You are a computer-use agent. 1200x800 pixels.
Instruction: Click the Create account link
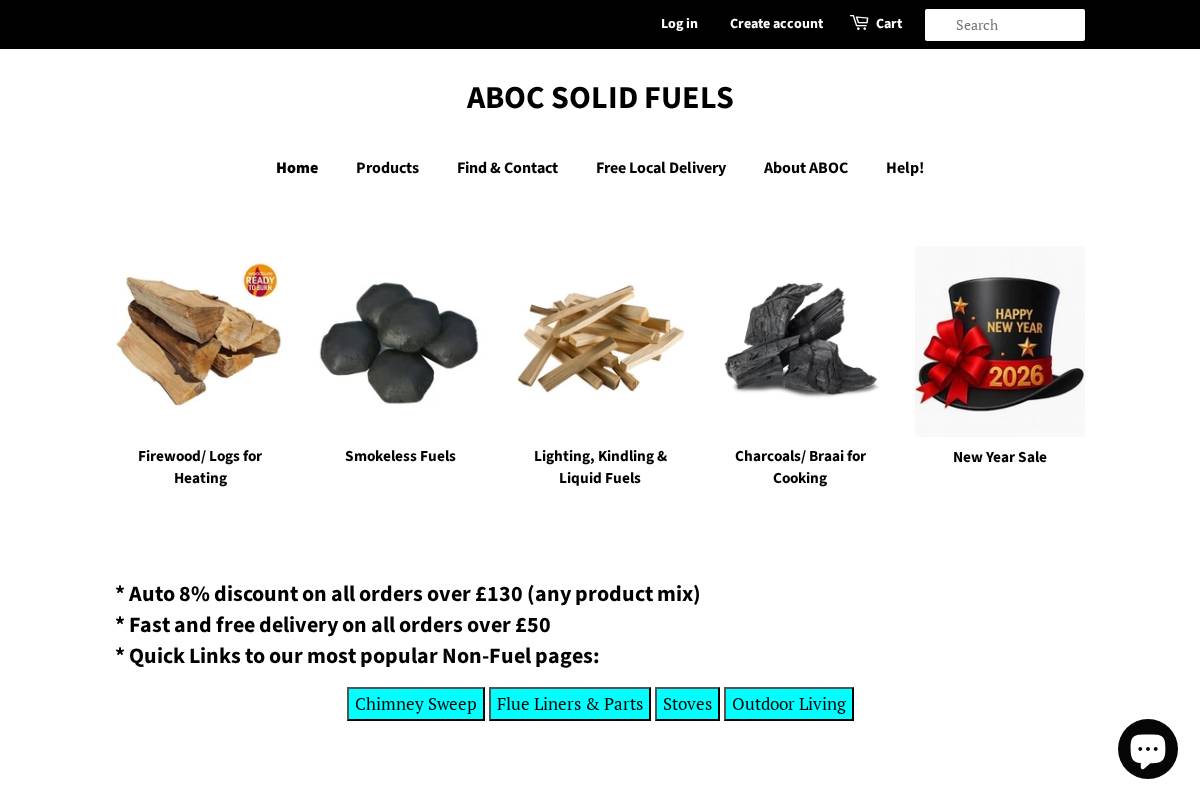[776, 23]
